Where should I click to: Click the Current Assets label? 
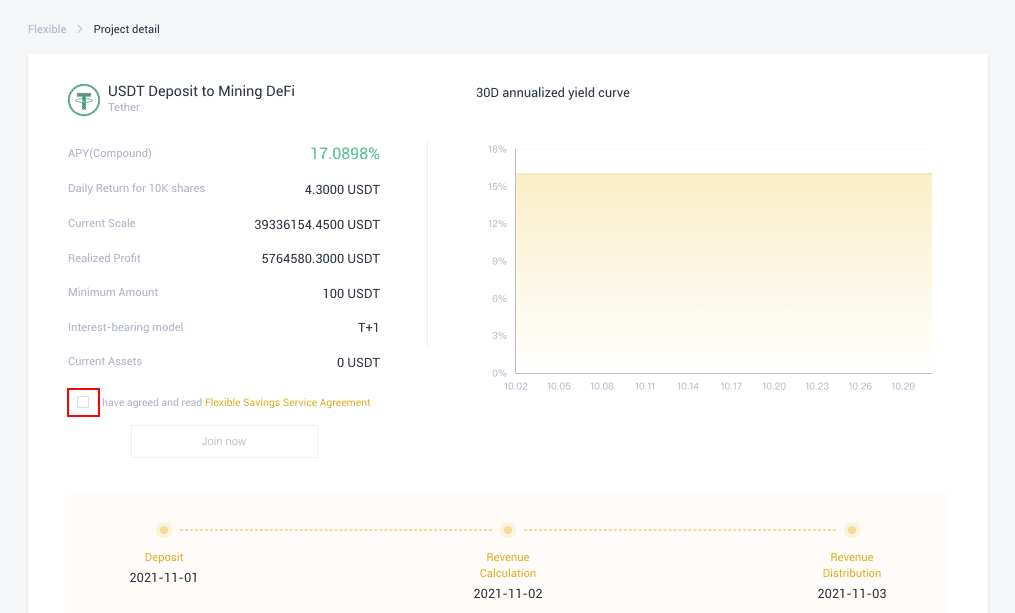[105, 362]
